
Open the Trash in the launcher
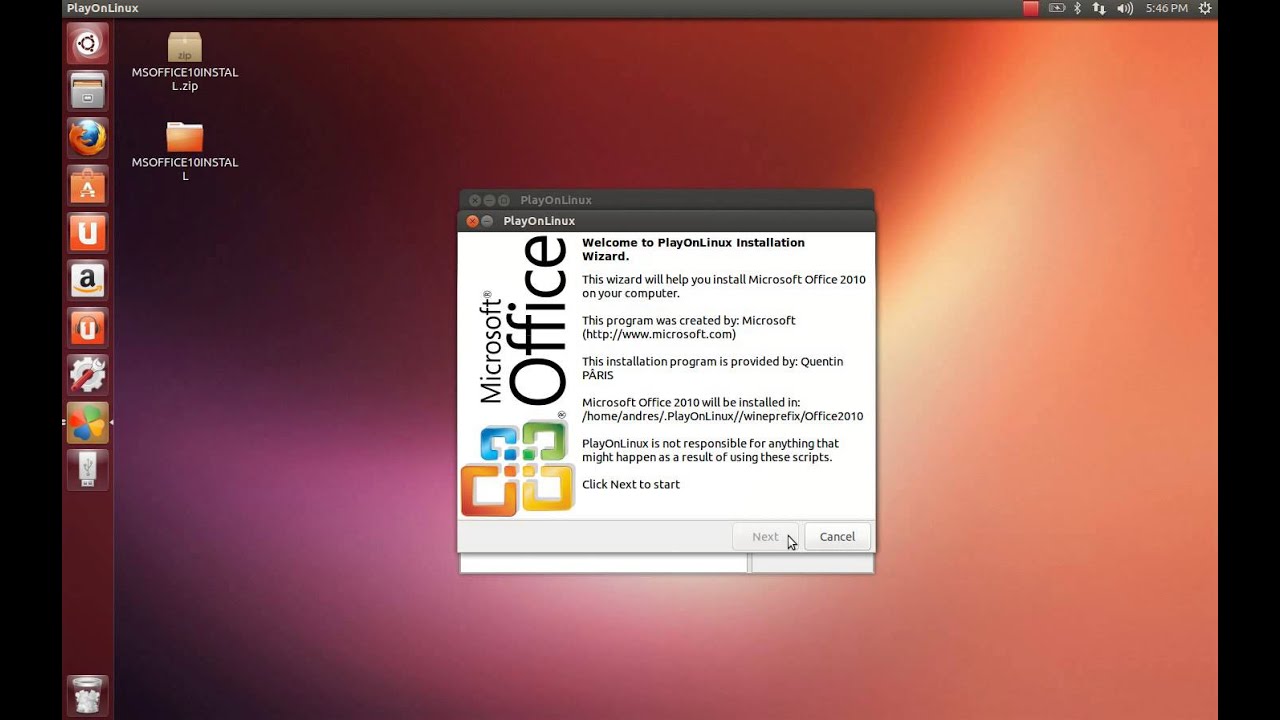point(87,695)
